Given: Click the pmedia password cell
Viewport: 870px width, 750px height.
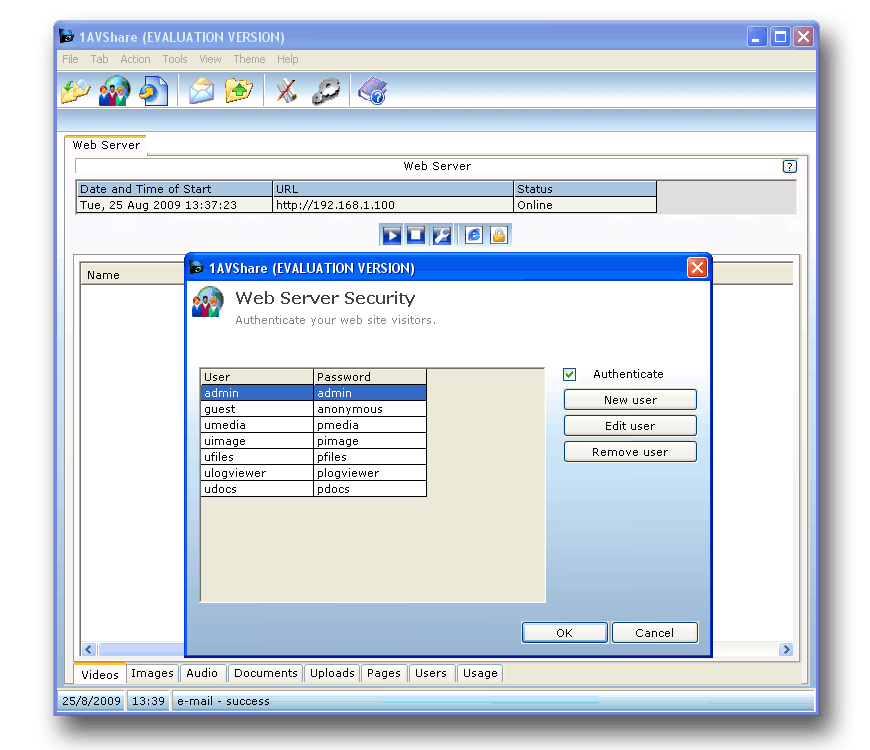Looking at the screenshot, I should (x=370, y=425).
